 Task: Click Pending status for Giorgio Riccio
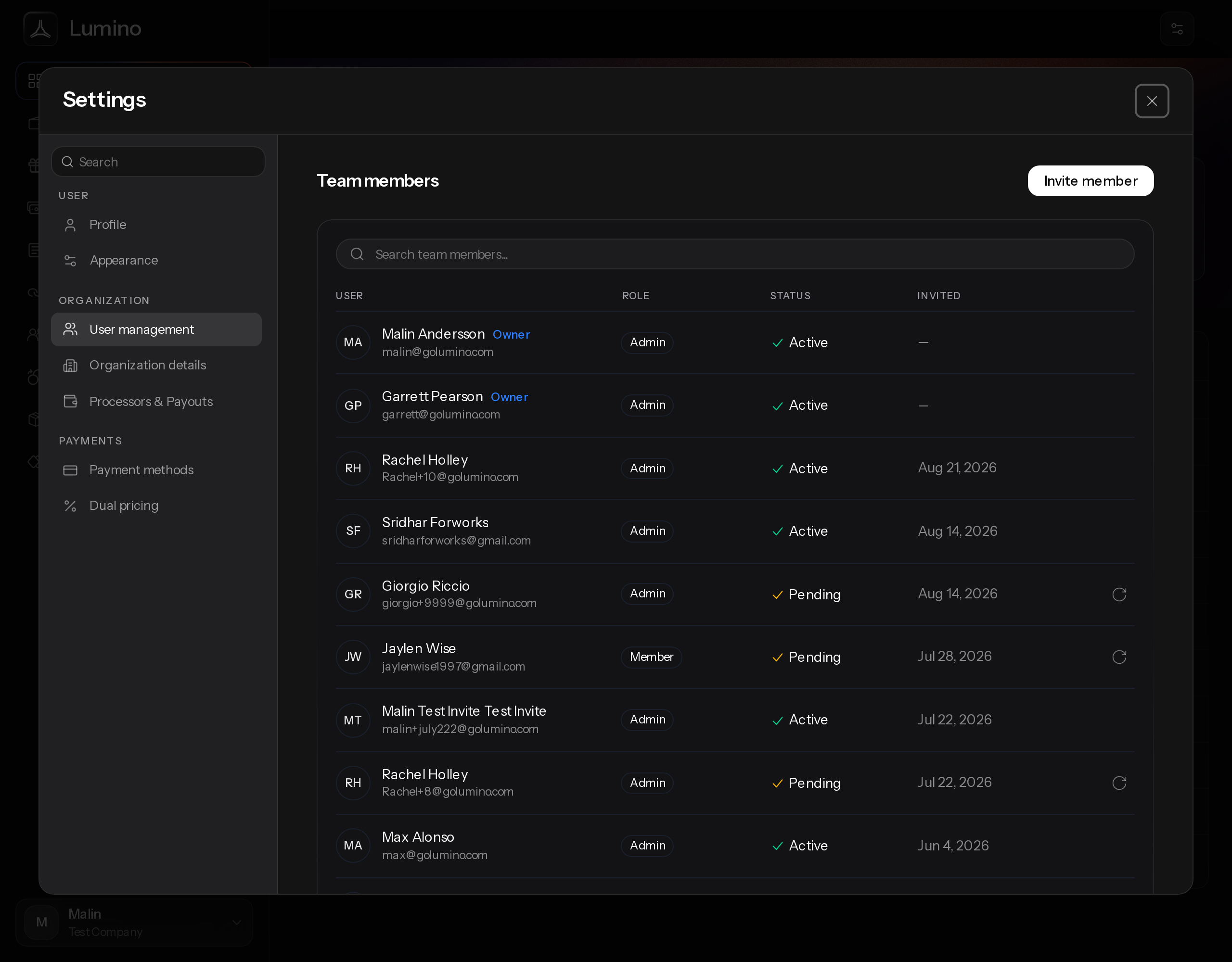pyautogui.click(x=807, y=595)
